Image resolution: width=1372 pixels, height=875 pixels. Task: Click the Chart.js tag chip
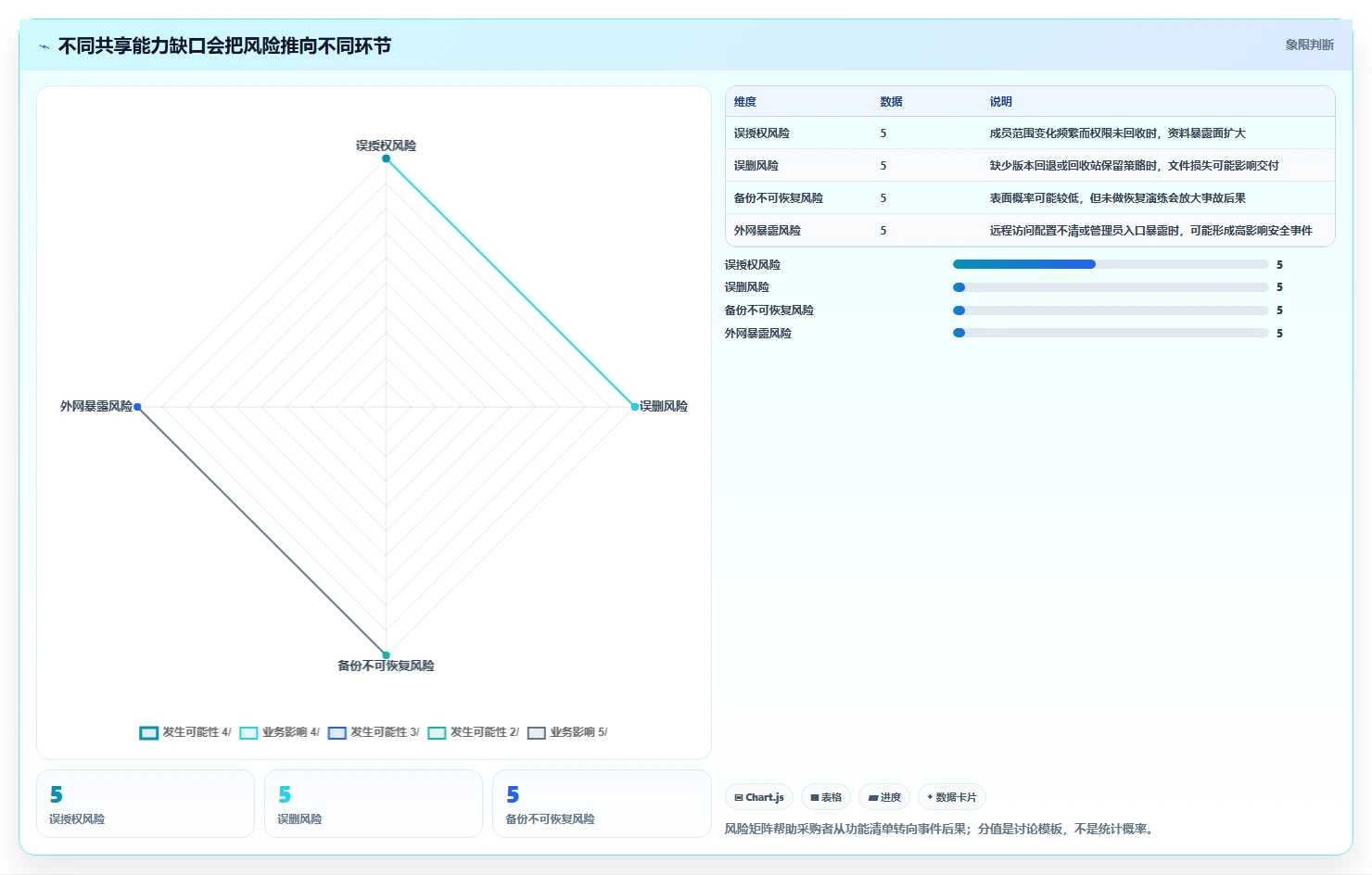tap(759, 797)
